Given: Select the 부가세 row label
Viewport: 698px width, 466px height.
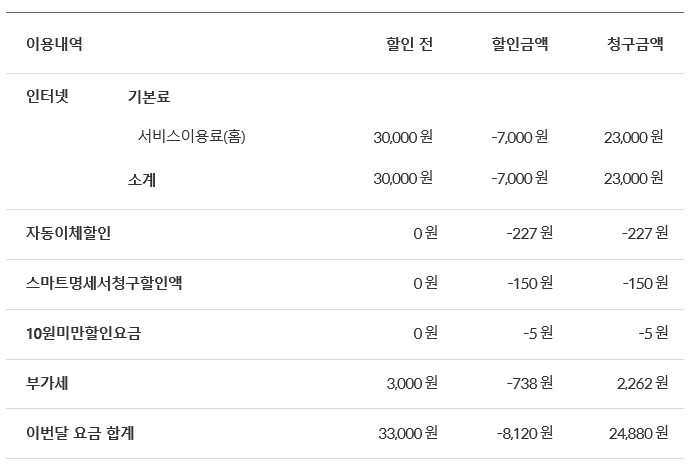Looking at the screenshot, I should [x=47, y=383].
